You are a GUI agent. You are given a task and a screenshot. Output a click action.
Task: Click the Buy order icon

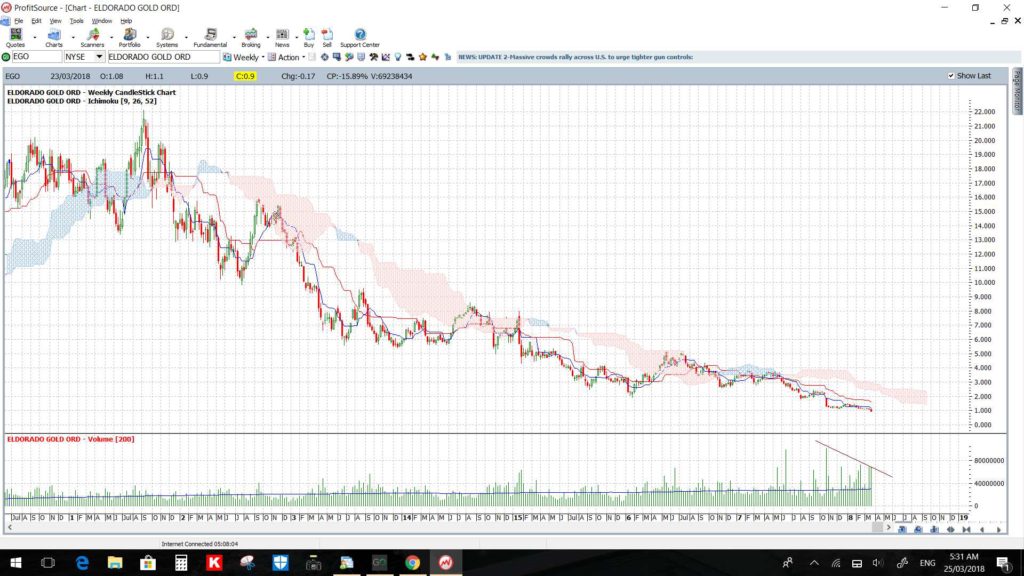point(309,34)
